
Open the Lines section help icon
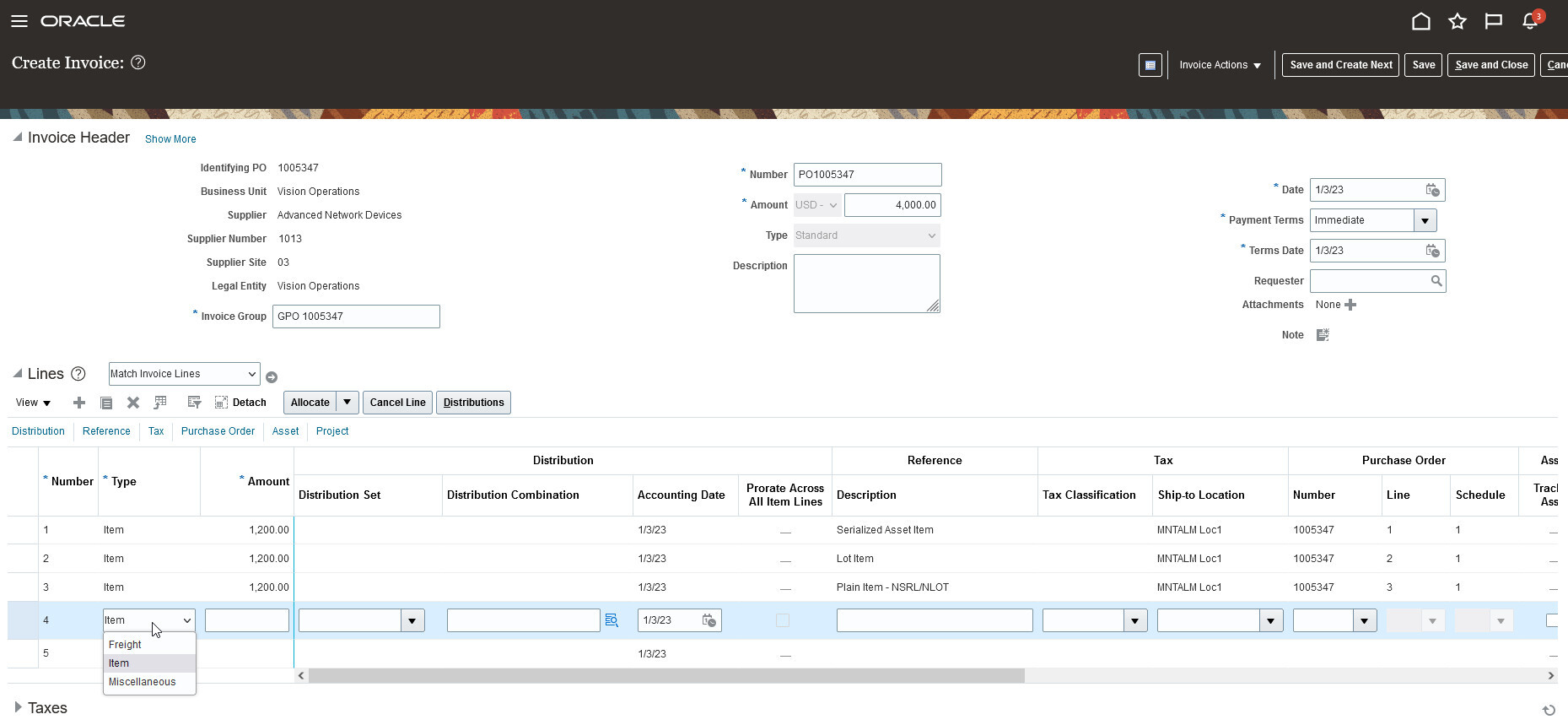coord(78,374)
